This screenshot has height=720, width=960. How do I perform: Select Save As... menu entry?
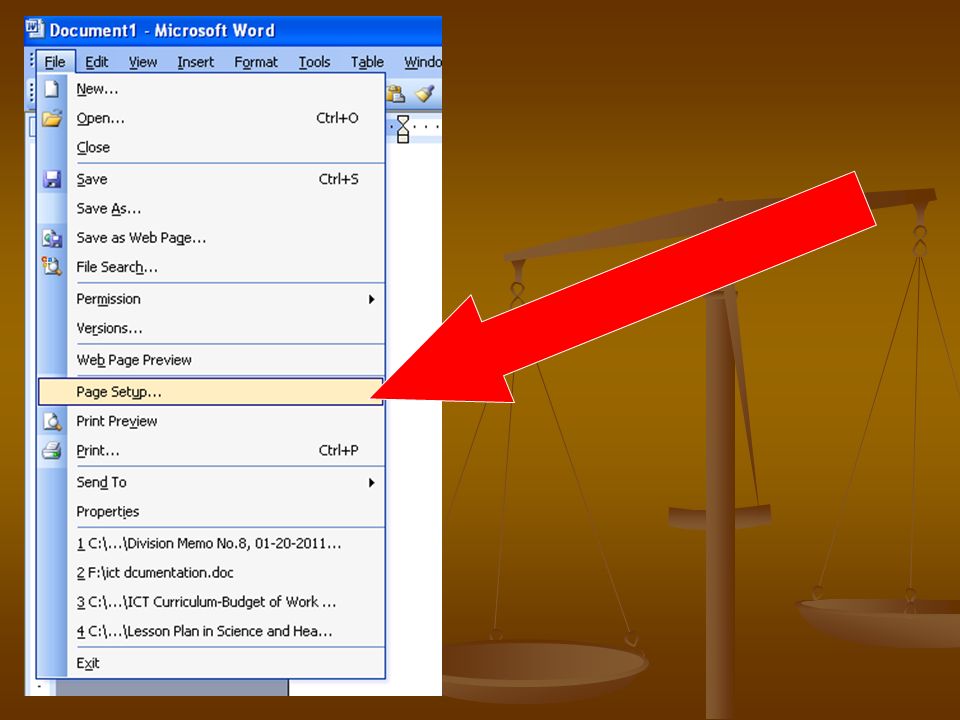[x=211, y=209]
